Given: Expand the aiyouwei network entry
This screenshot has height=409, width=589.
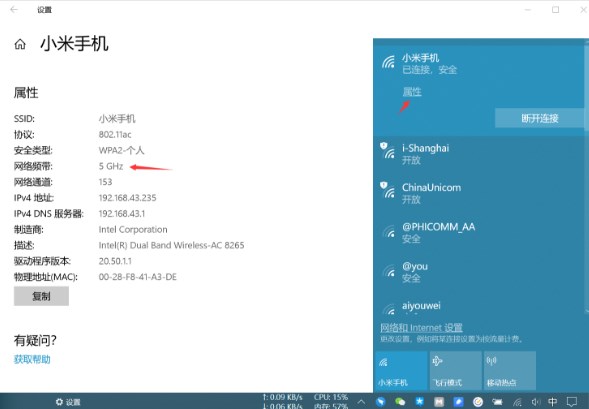Looking at the screenshot, I should (479, 305).
